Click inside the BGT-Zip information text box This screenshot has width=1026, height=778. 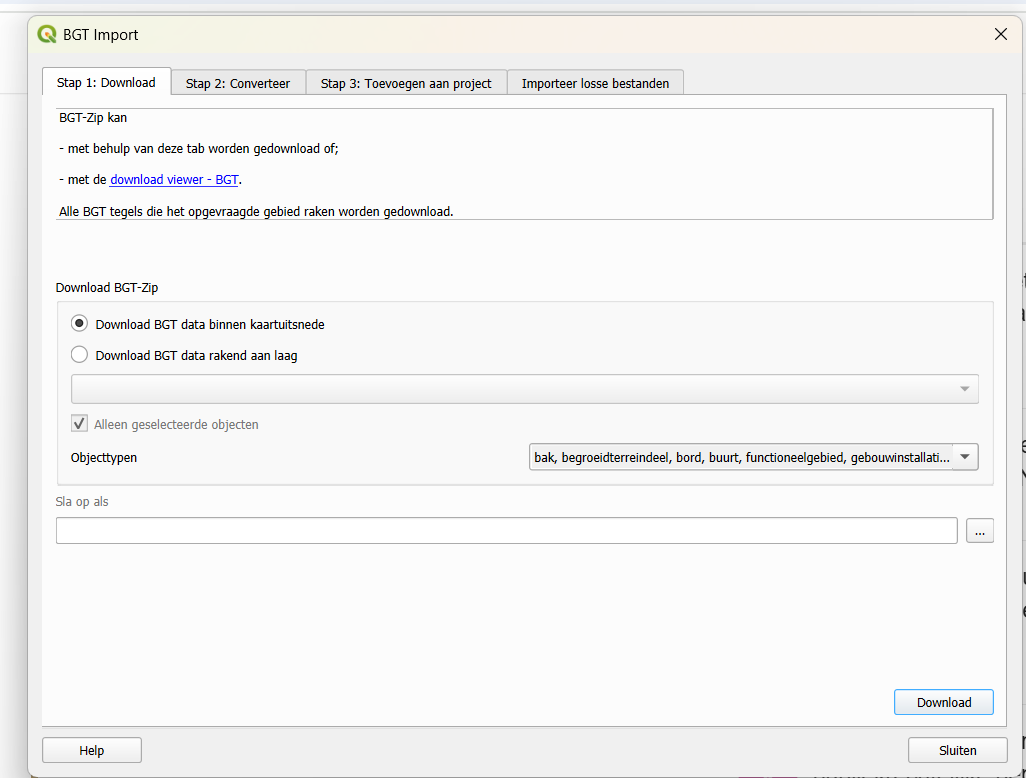coord(524,164)
